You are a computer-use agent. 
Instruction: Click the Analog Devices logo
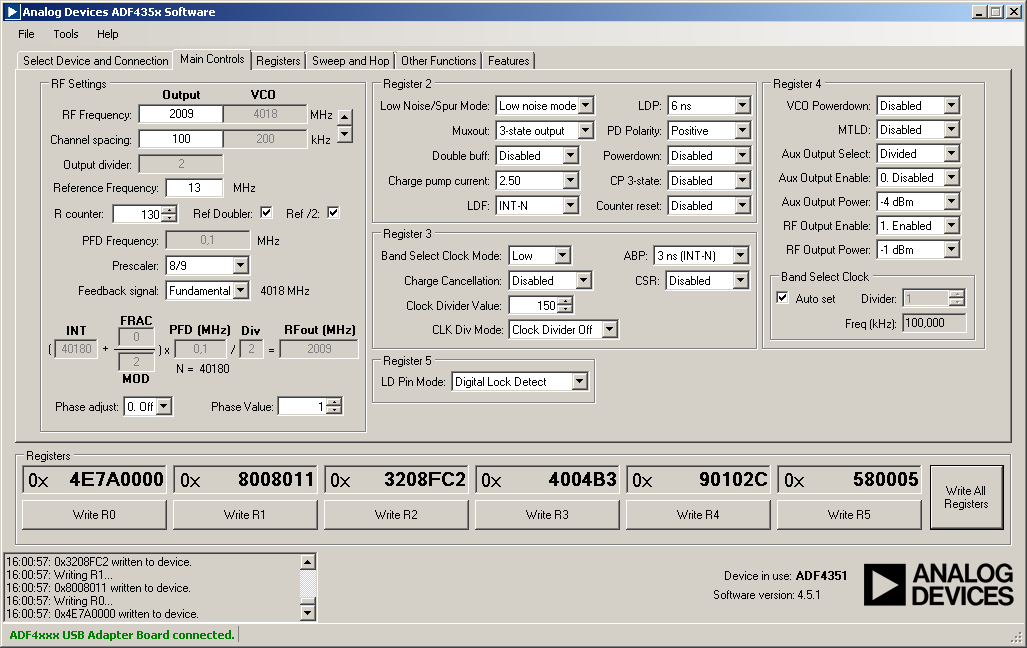pyautogui.click(x=938, y=584)
